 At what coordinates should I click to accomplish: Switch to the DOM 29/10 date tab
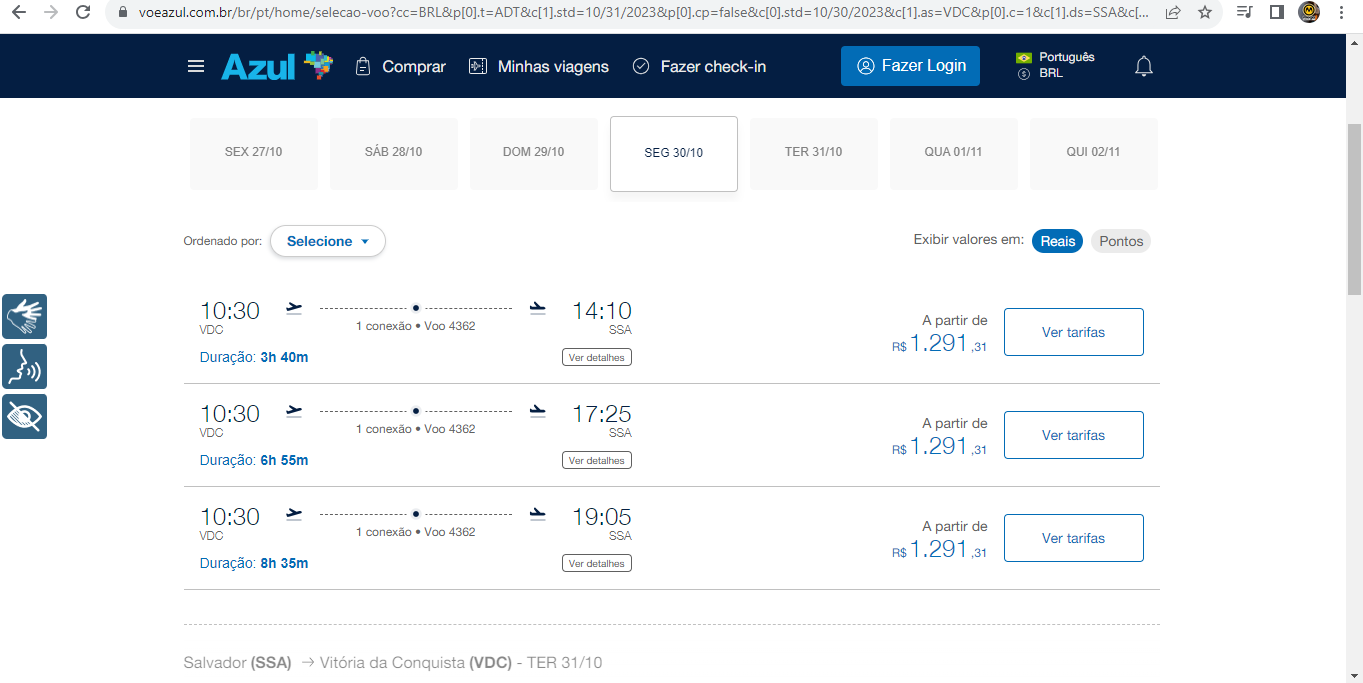(x=534, y=153)
